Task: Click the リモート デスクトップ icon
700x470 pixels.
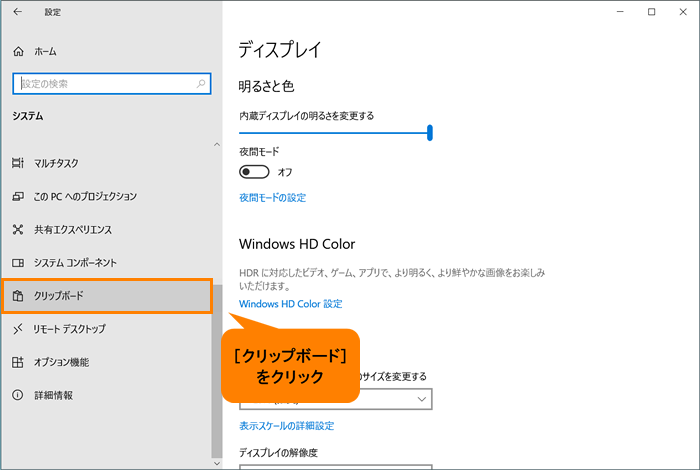Action: click(18, 329)
